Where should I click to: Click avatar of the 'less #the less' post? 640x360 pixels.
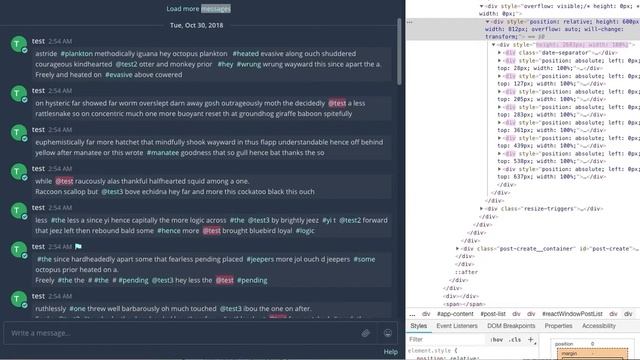tap(19, 211)
